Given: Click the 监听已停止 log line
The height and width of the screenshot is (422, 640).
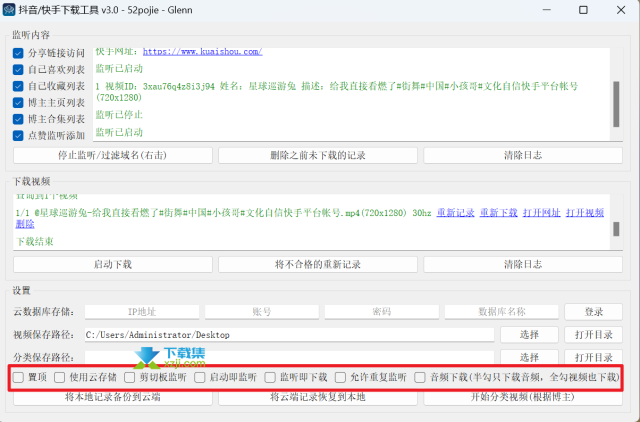Looking at the screenshot, I should pyautogui.click(x=119, y=115).
